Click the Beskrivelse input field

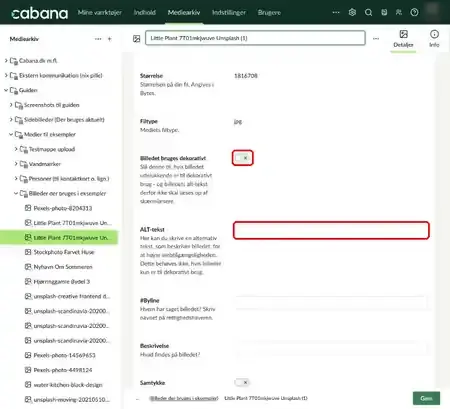331,348
